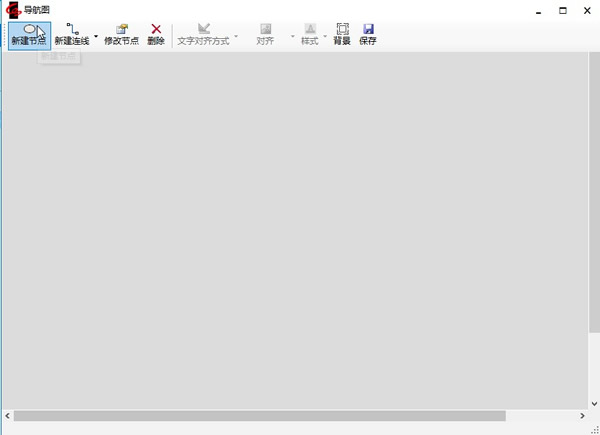Click the 对齐 (align) toolbar icon
Screen dimensions: 600x435
tap(265, 35)
